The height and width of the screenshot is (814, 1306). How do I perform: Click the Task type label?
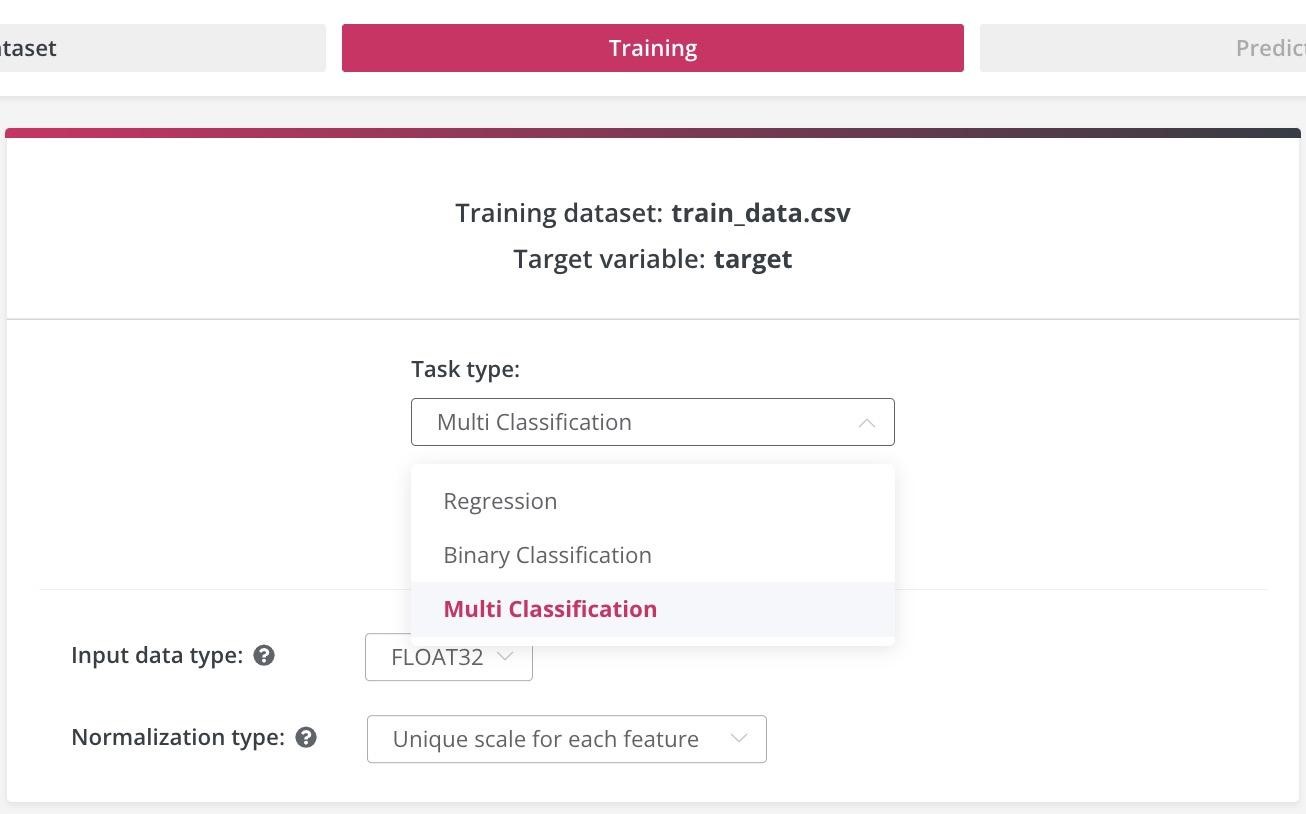(465, 369)
